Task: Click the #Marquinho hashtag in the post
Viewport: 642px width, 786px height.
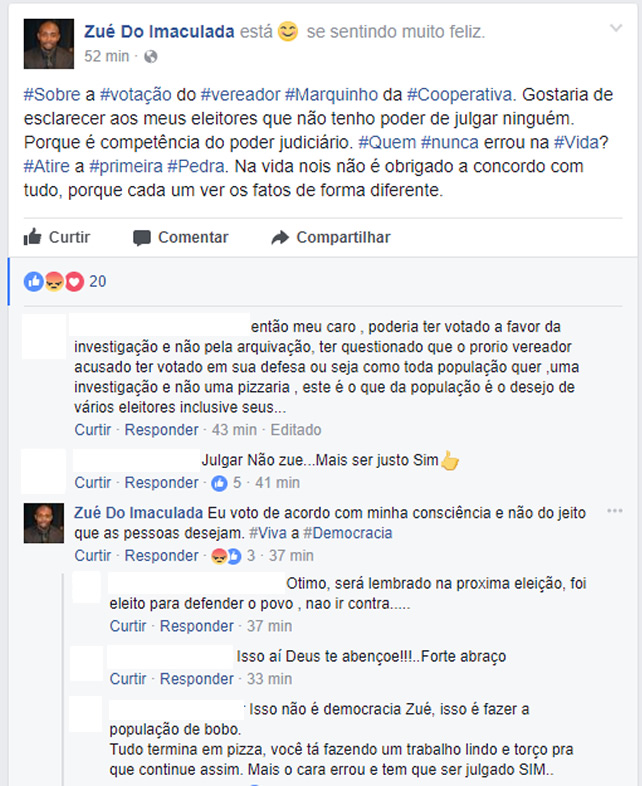Action: coord(331,94)
